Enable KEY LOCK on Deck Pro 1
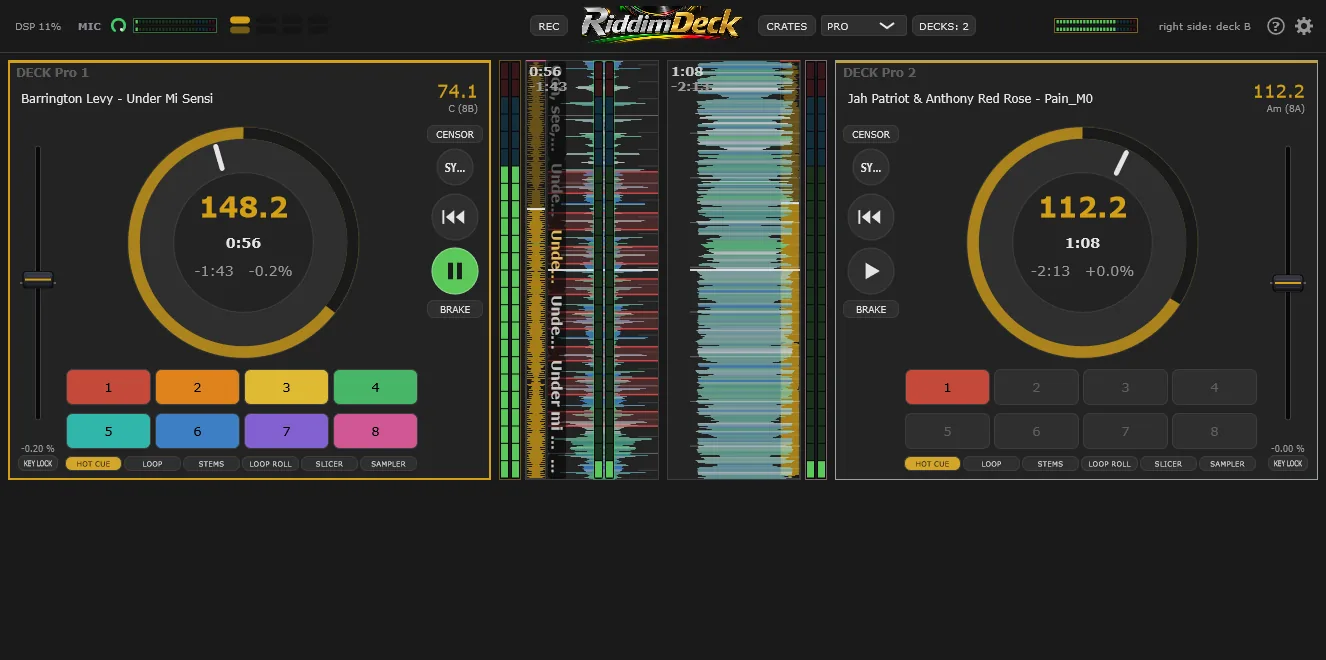 [38, 463]
